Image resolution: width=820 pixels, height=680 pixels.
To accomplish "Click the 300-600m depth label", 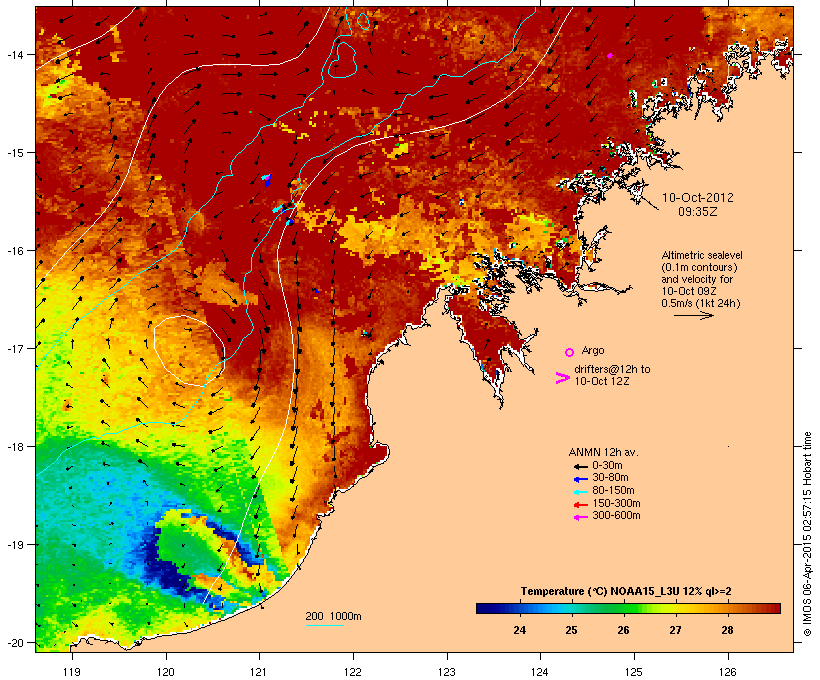I will (x=616, y=516).
